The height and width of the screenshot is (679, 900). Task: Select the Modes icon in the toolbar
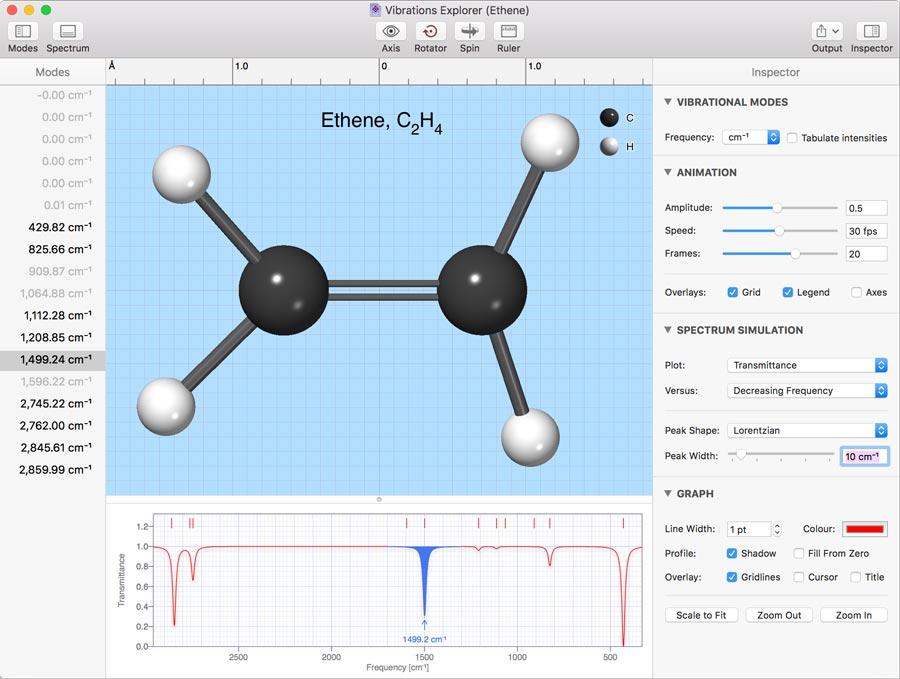(x=22, y=33)
